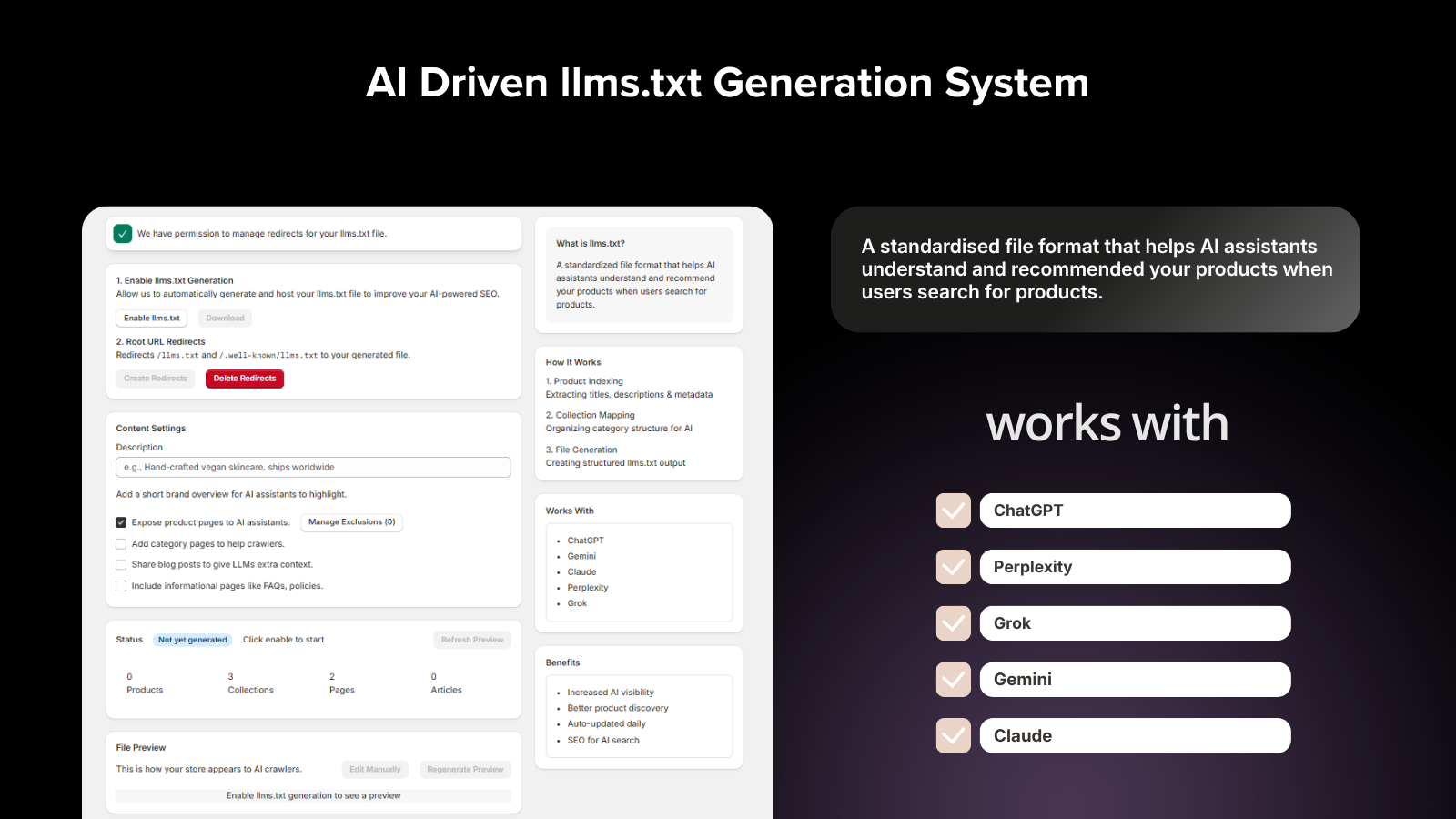Click 'Click enable to start' status text

click(283, 640)
